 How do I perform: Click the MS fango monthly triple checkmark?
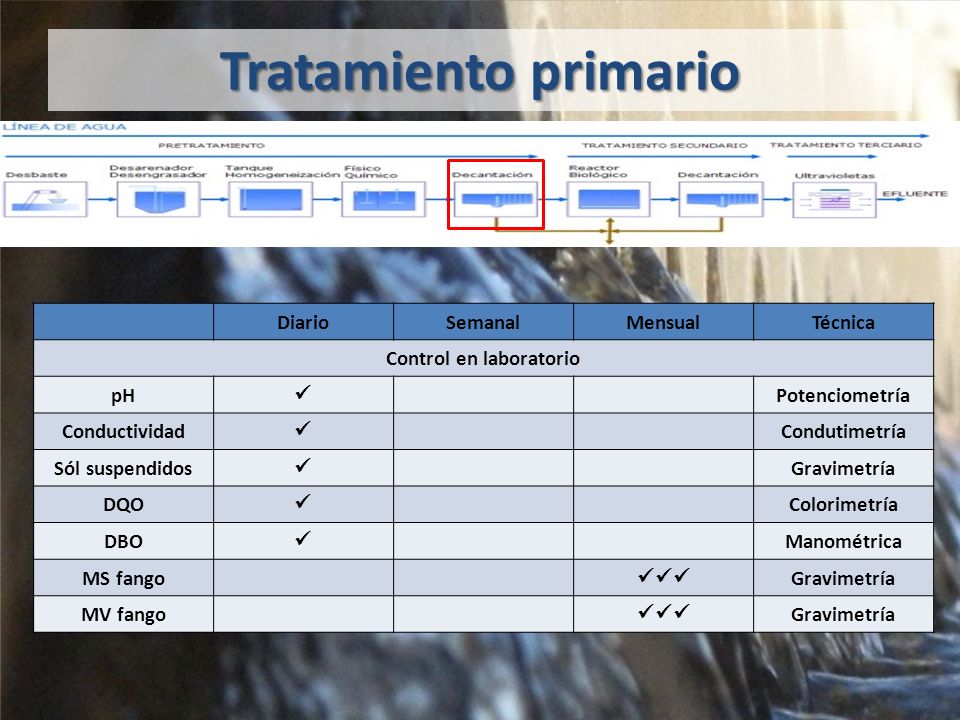pos(664,575)
